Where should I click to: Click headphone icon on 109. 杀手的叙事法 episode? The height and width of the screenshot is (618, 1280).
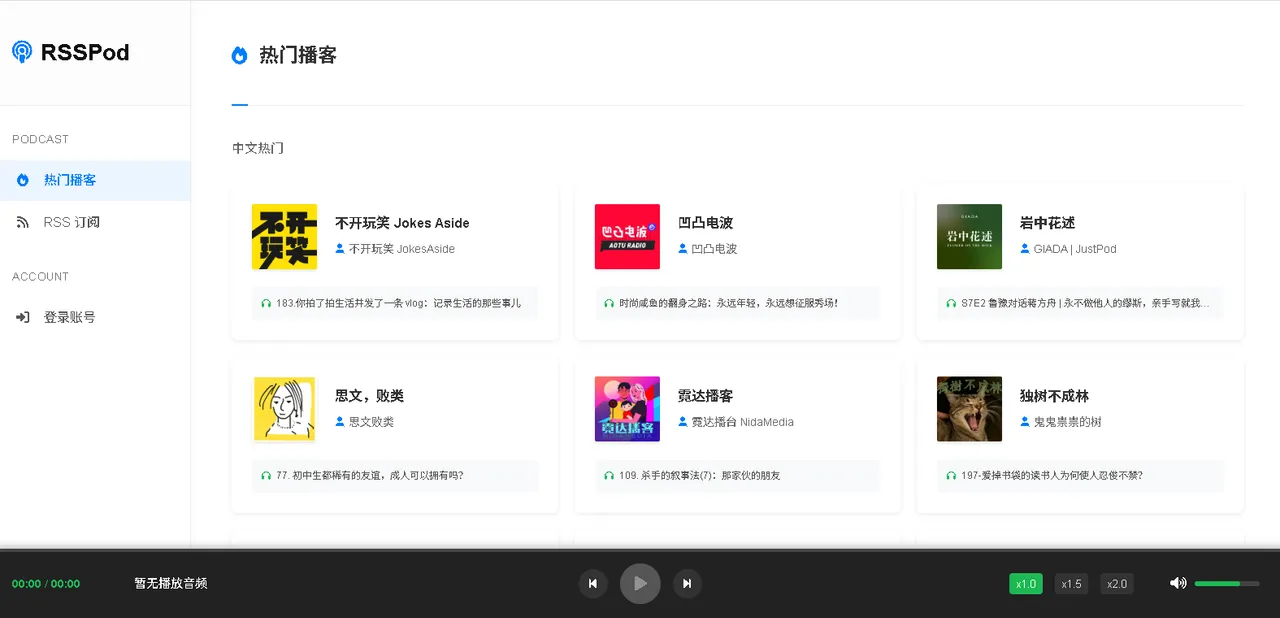click(609, 476)
